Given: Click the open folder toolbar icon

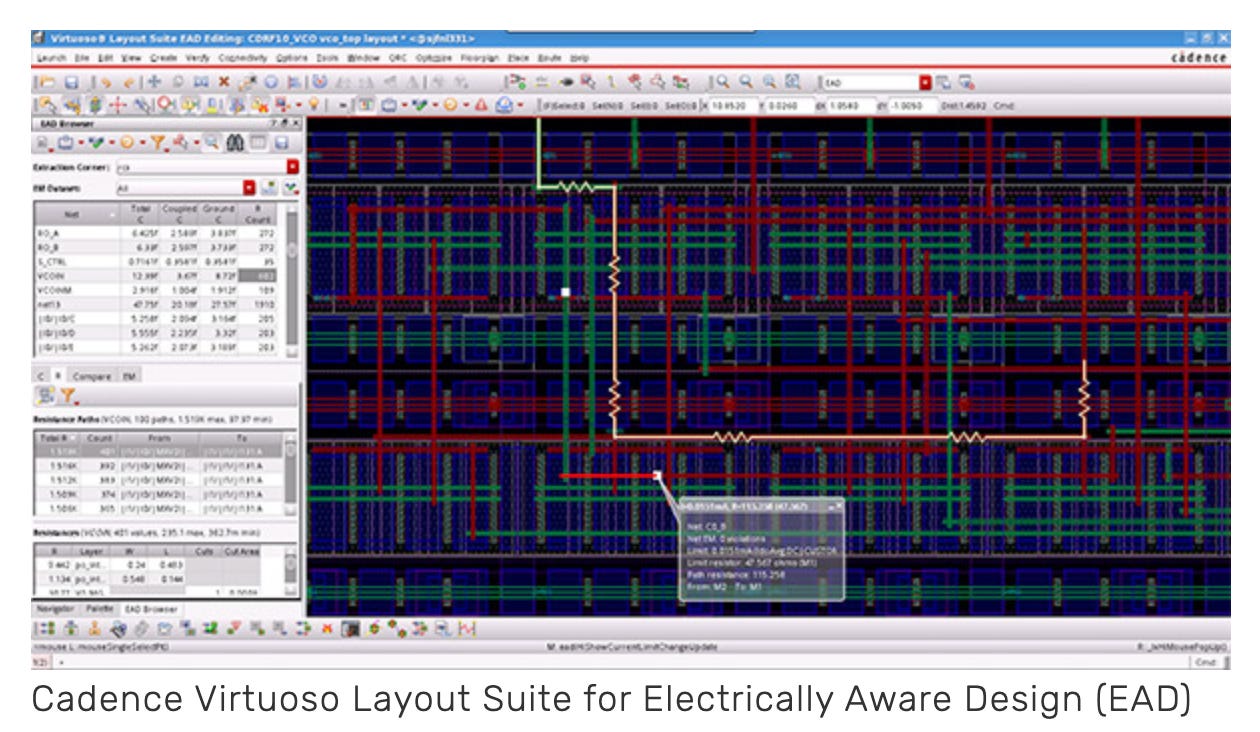Looking at the screenshot, I should click(46, 83).
